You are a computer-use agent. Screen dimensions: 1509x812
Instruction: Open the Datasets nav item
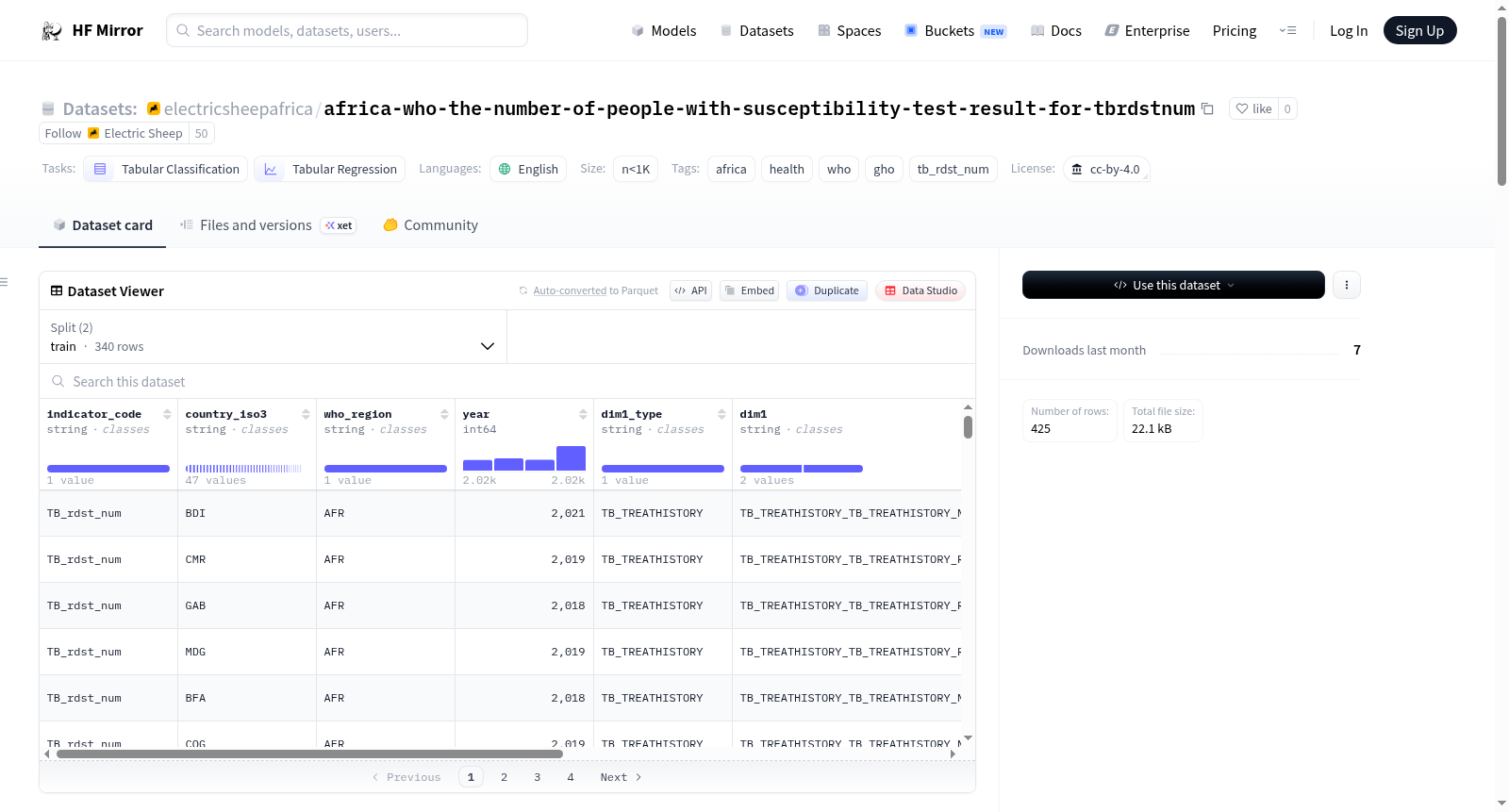(x=757, y=31)
